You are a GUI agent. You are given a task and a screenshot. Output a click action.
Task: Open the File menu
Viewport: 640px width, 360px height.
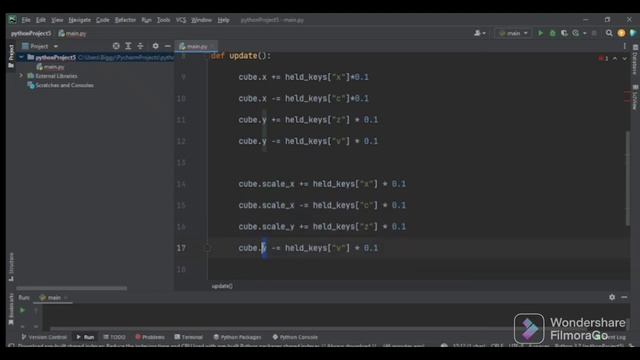pos(26,20)
